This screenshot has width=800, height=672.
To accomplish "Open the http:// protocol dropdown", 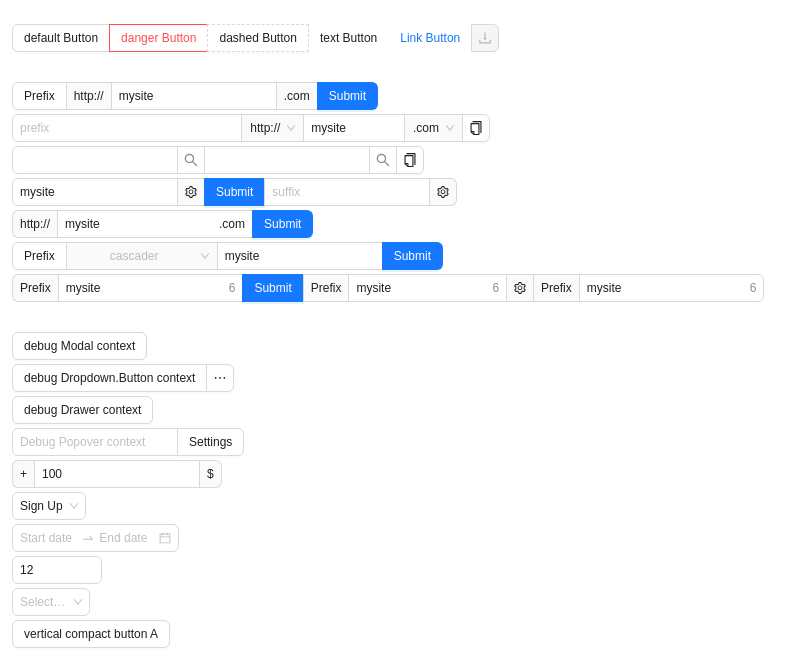I will (272, 128).
